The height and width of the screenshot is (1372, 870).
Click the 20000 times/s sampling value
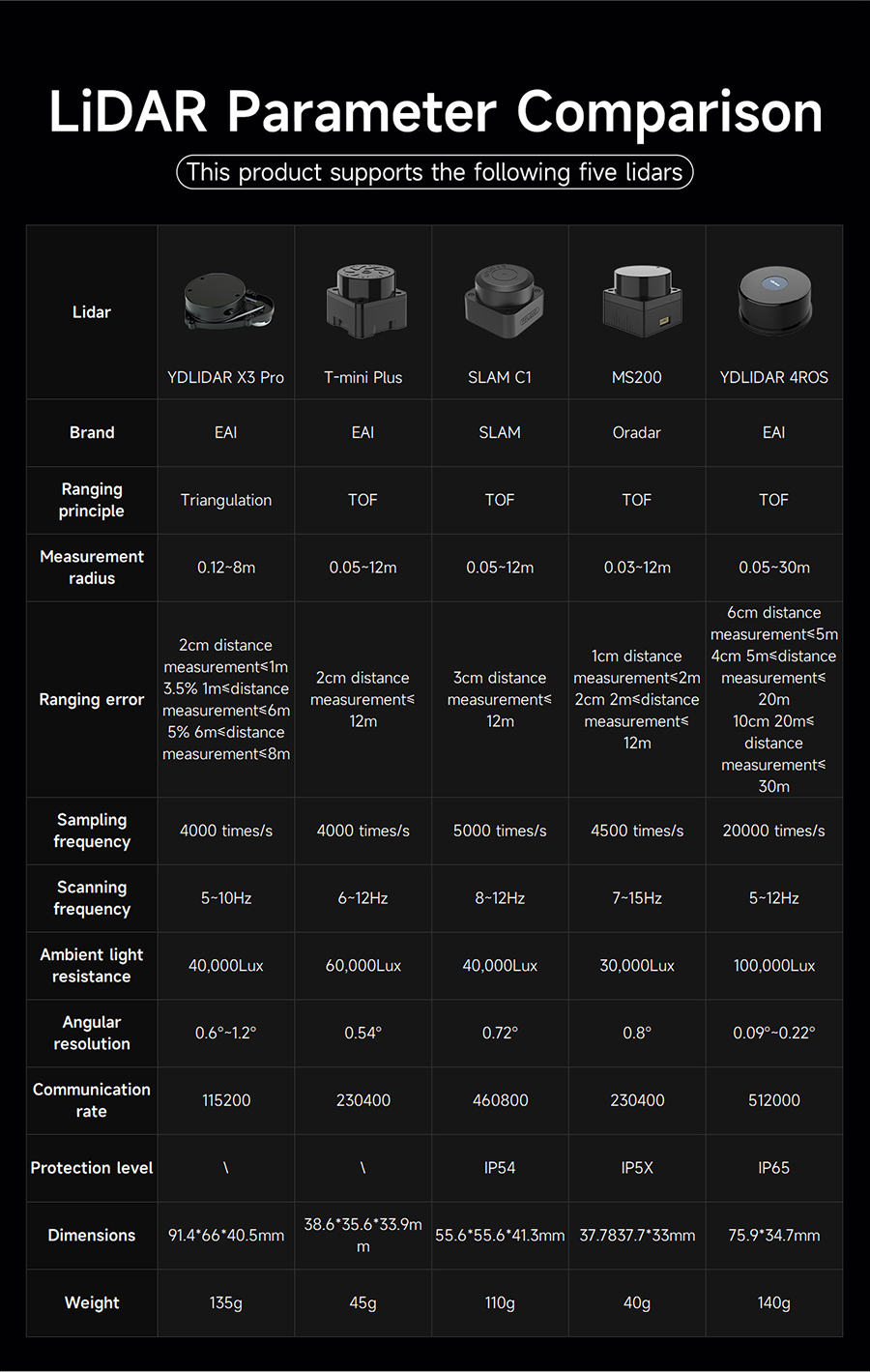pyautogui.click(x=774, y=831)
